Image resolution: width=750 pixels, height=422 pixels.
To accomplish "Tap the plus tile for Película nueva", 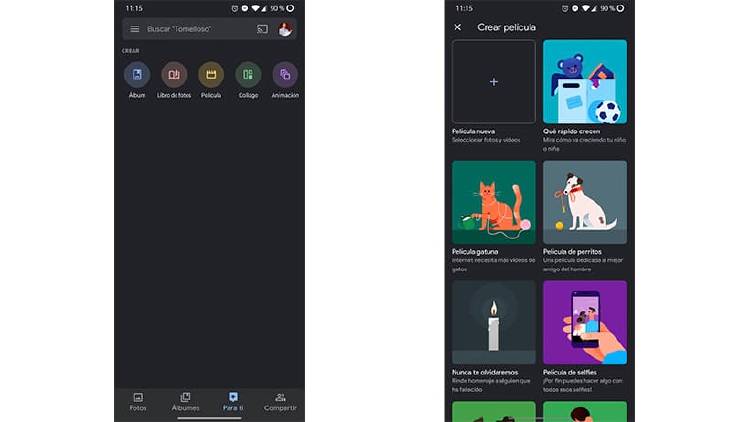I will point(494,82).
